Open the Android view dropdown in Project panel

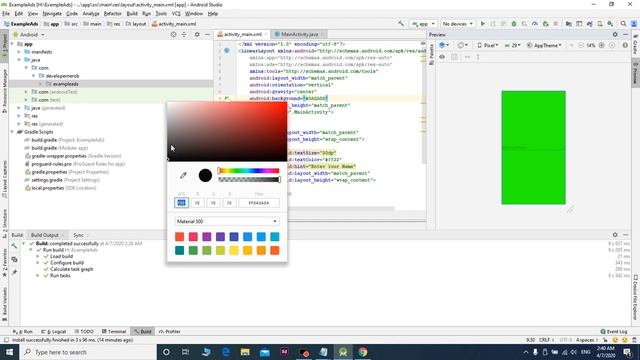click(x=29, y=35)
